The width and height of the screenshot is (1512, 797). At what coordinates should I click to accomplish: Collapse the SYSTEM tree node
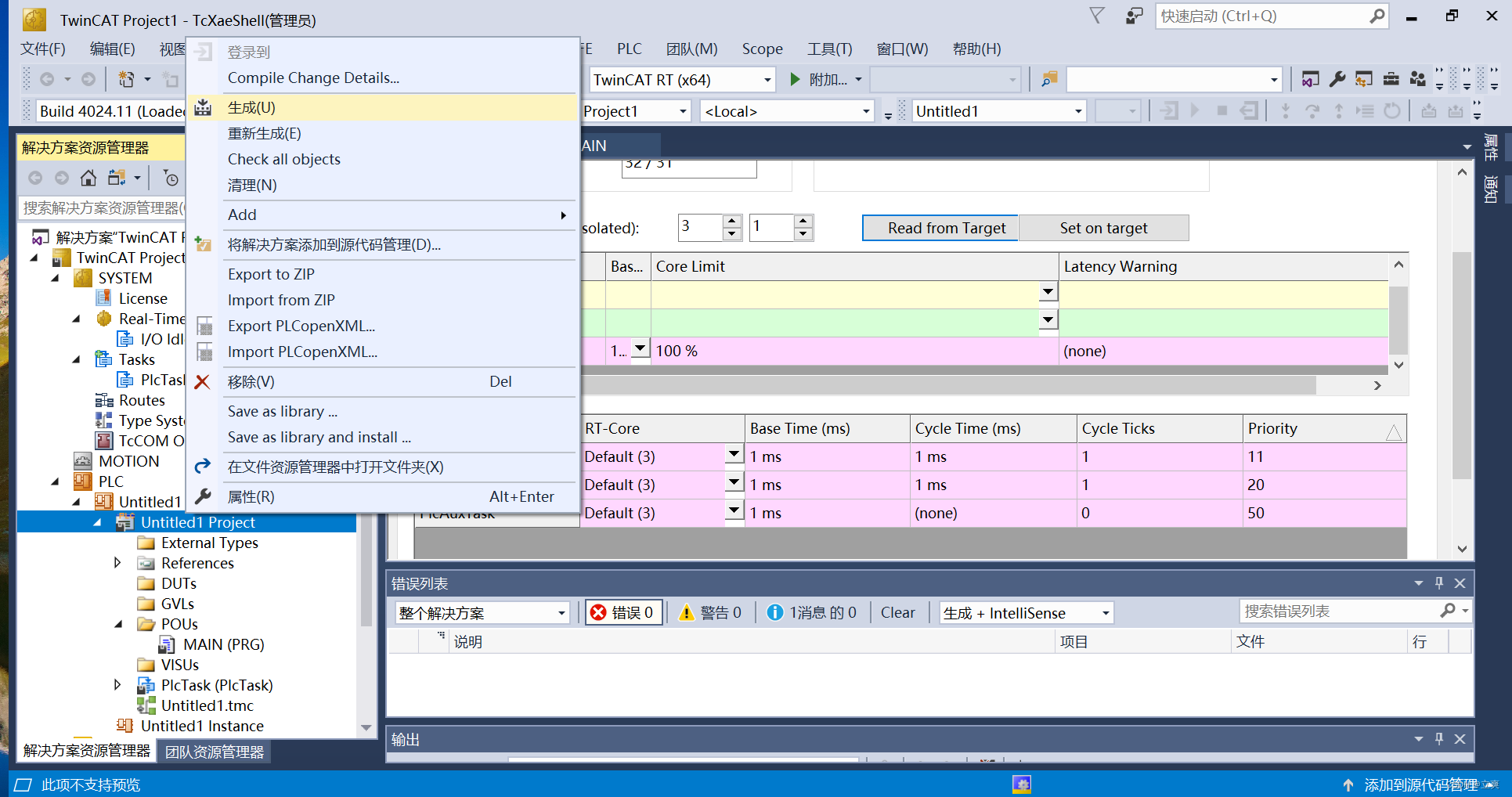55,278
